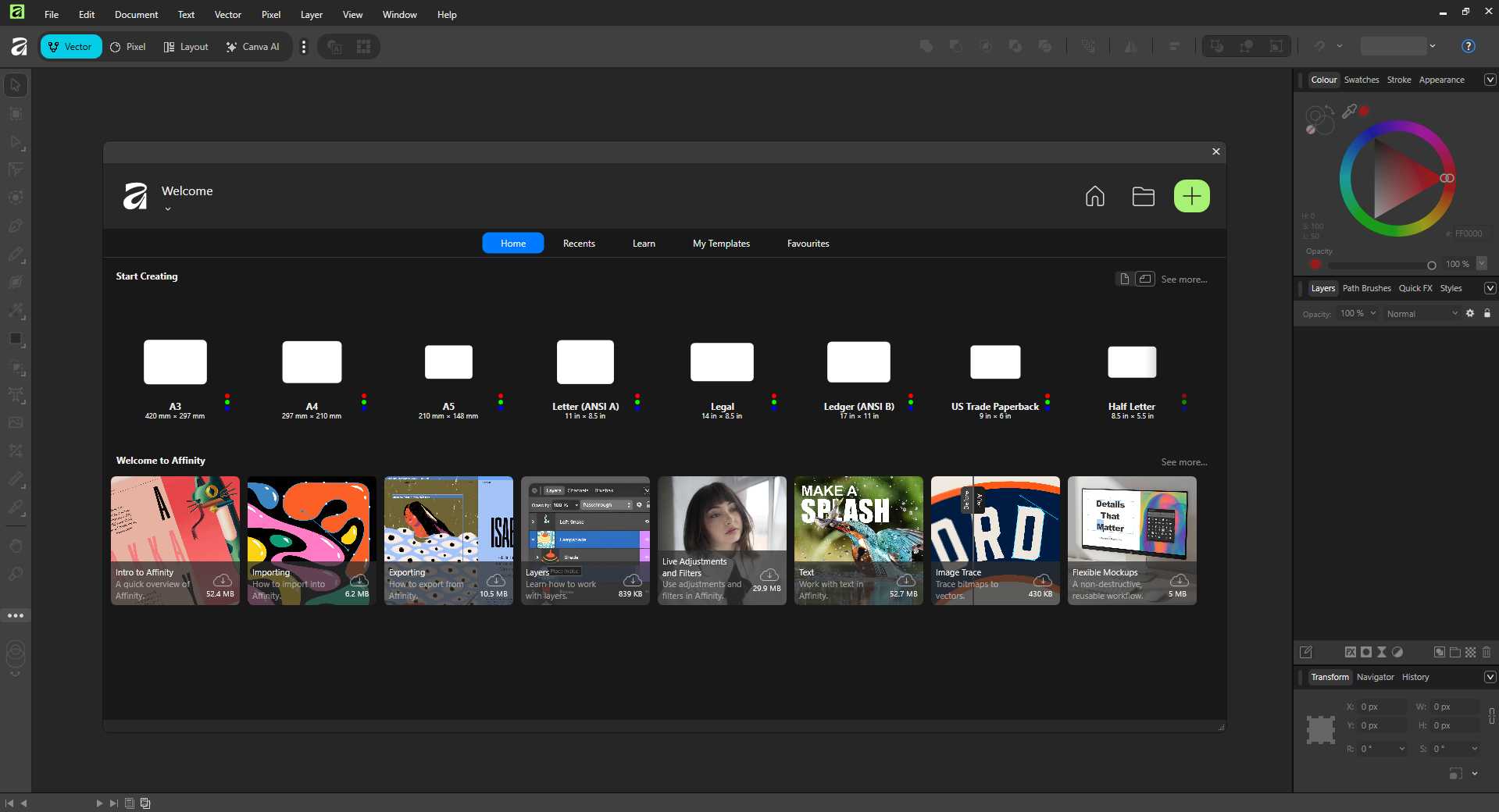The width and height of the screenshot is (1499, 812).
Task: Click the transform anchor point selector
Action: (1321, 730)
